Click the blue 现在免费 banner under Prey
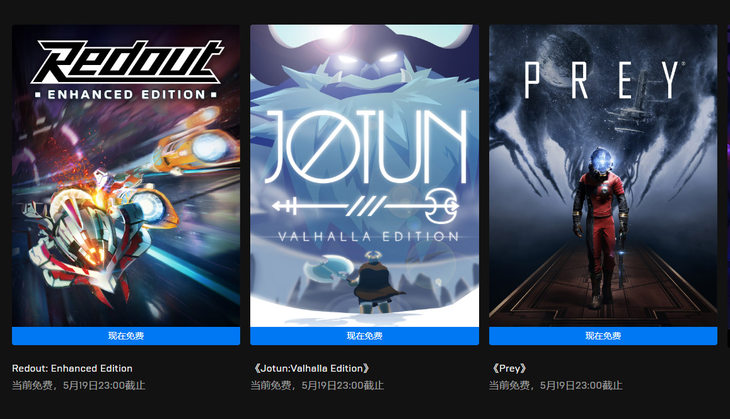 (x=603, y=336)
